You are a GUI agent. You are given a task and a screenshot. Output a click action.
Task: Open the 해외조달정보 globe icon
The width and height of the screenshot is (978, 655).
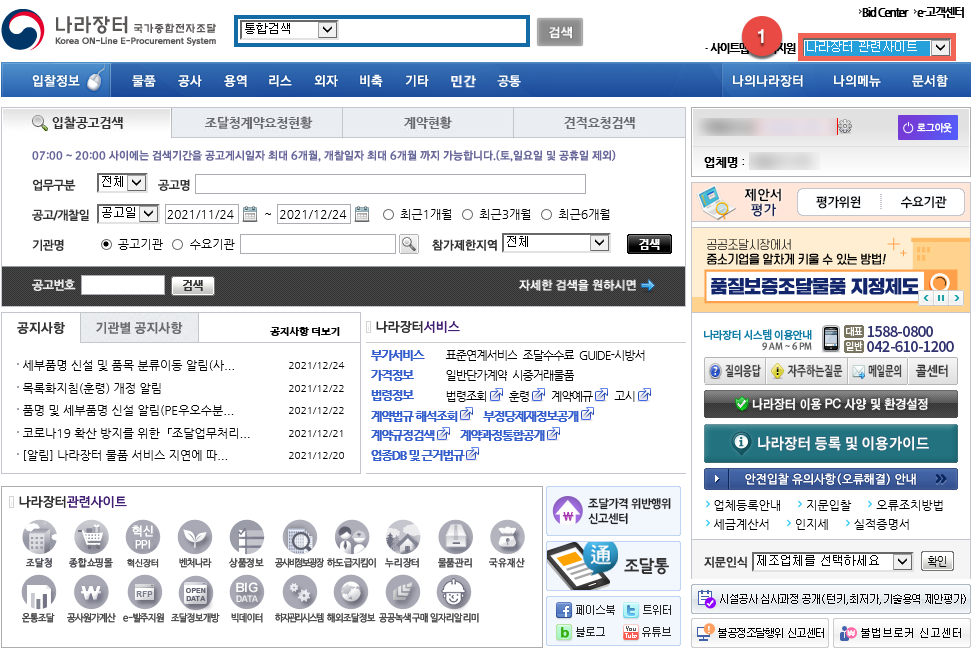[351, 592]
